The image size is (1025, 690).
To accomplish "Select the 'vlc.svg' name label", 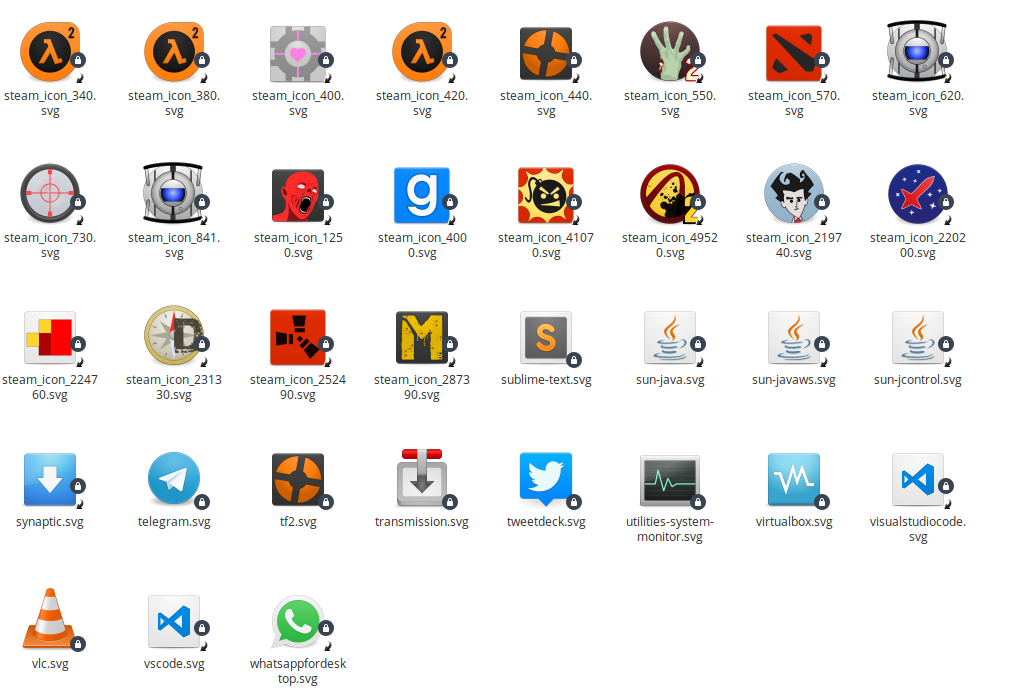I will [x=50, y=664].
